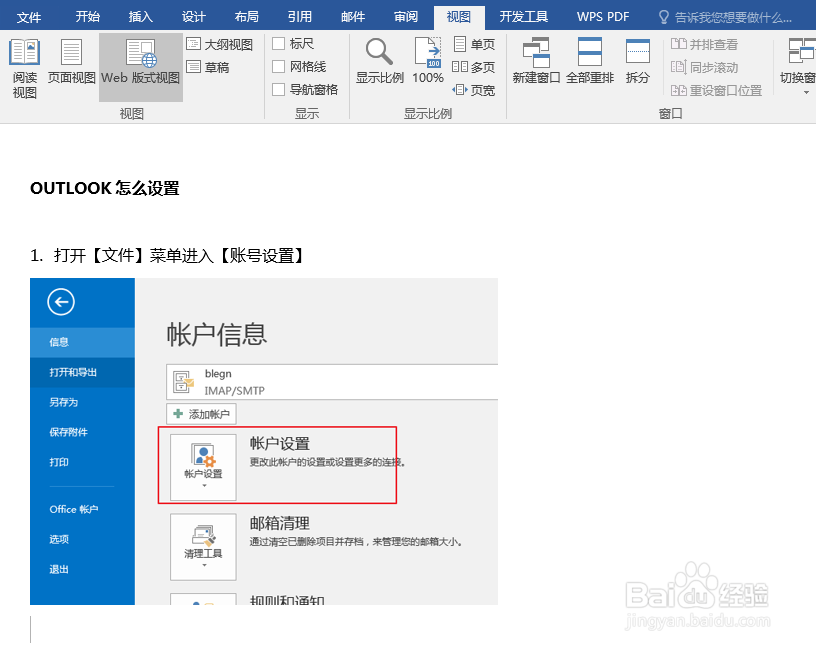This screenshot has height=649, width=816.
Task: Click the 邮箱清理 heading text
Action: (x=280, y=523)
